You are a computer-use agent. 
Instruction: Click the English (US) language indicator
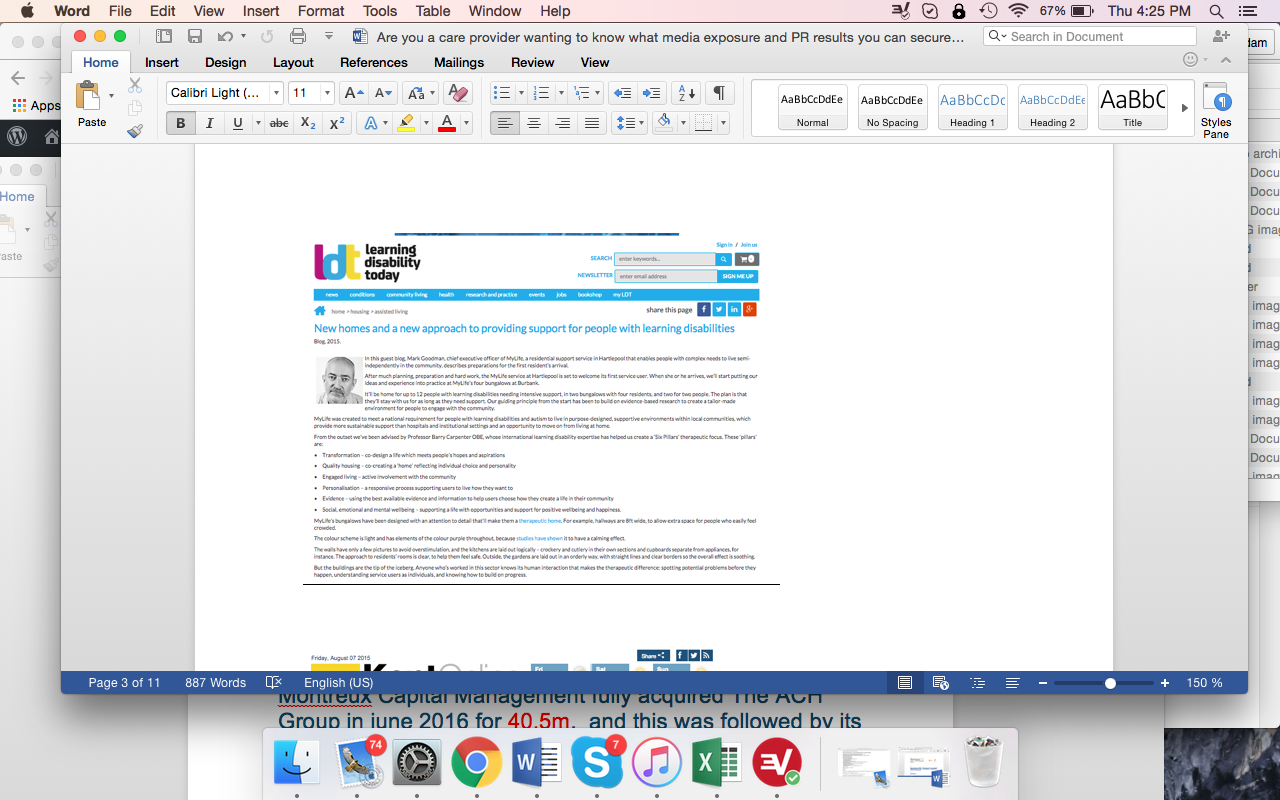click(x=338, y=683)
